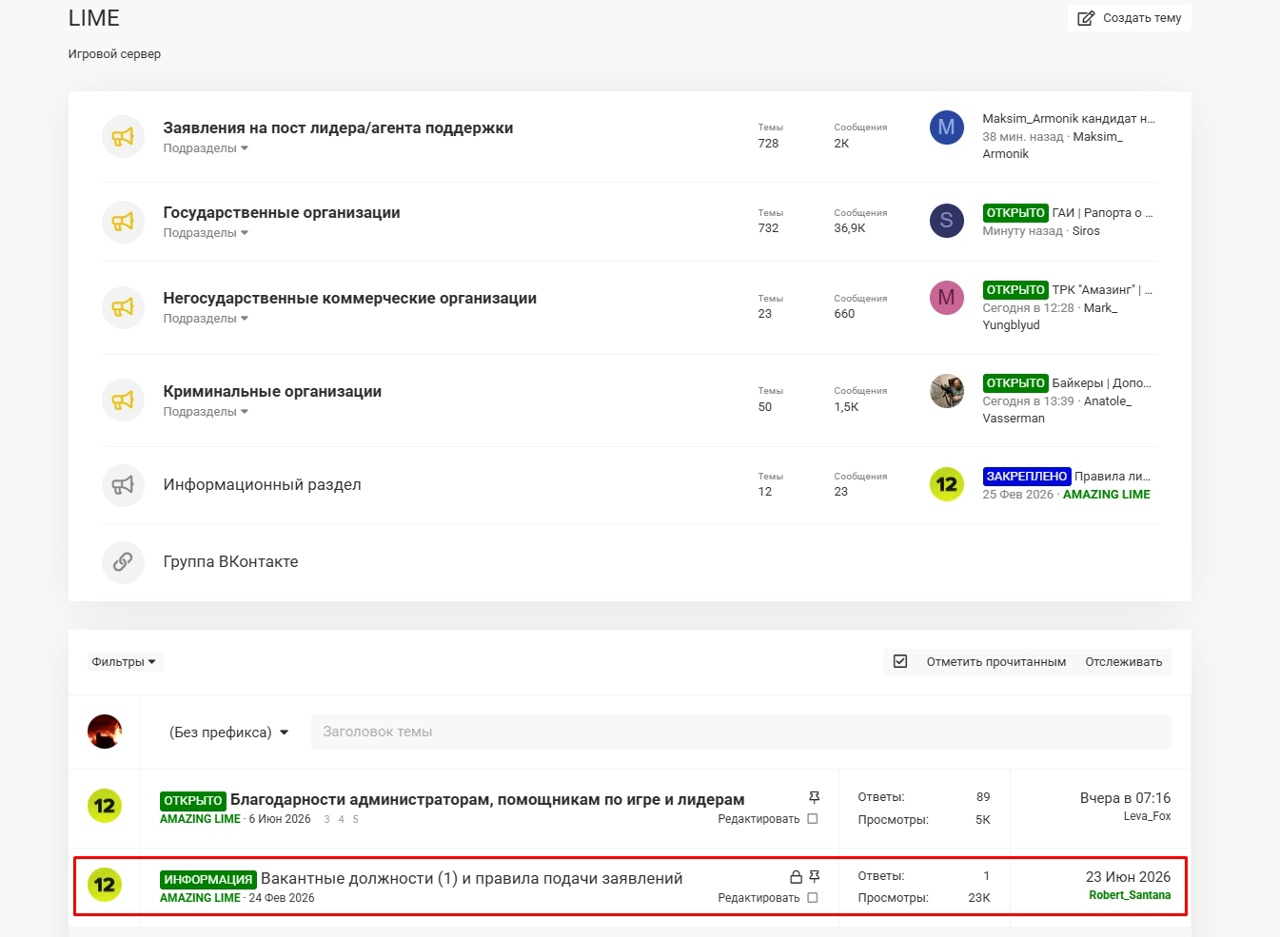Click the Отслеживать button
1280x937 pixels.
[x=1124, y=661]
